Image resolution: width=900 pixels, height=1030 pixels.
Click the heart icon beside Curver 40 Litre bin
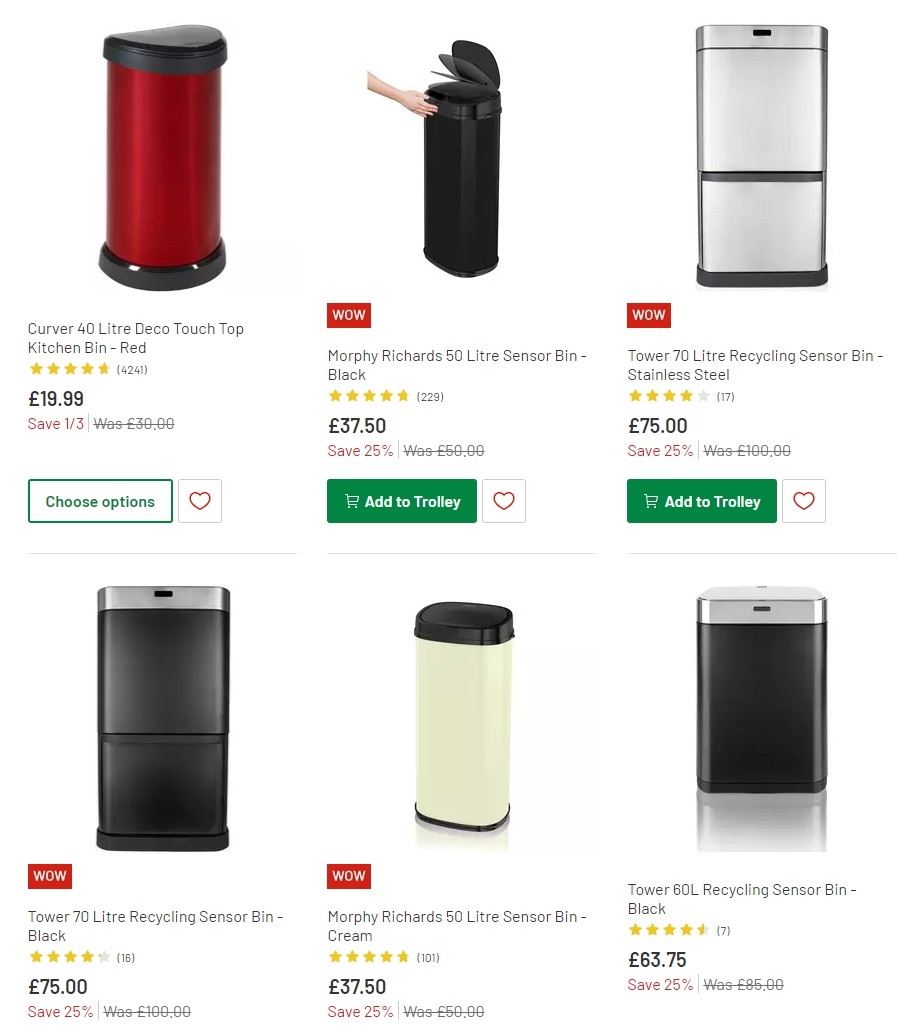click(x=200, y=501)
